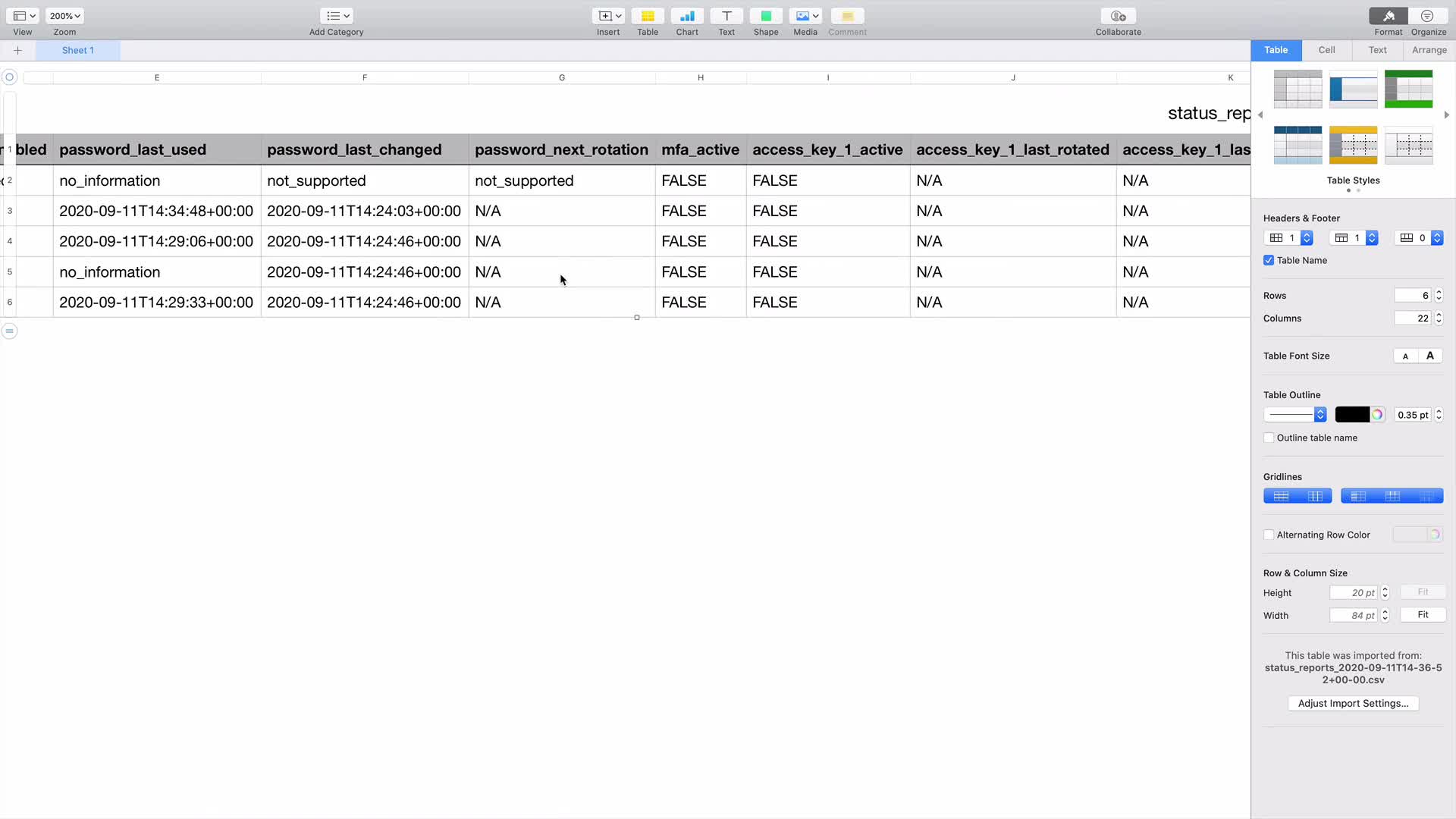Select the green table style thumbnail
This screenshot has width=1456, height=819.
click(x=1408, y=89)
